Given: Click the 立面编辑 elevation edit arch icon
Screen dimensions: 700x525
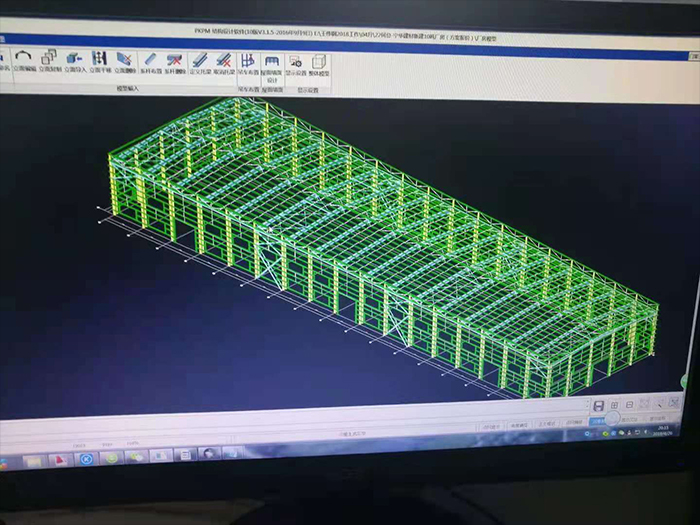Looking at the screenshot, I should (26, 60).
